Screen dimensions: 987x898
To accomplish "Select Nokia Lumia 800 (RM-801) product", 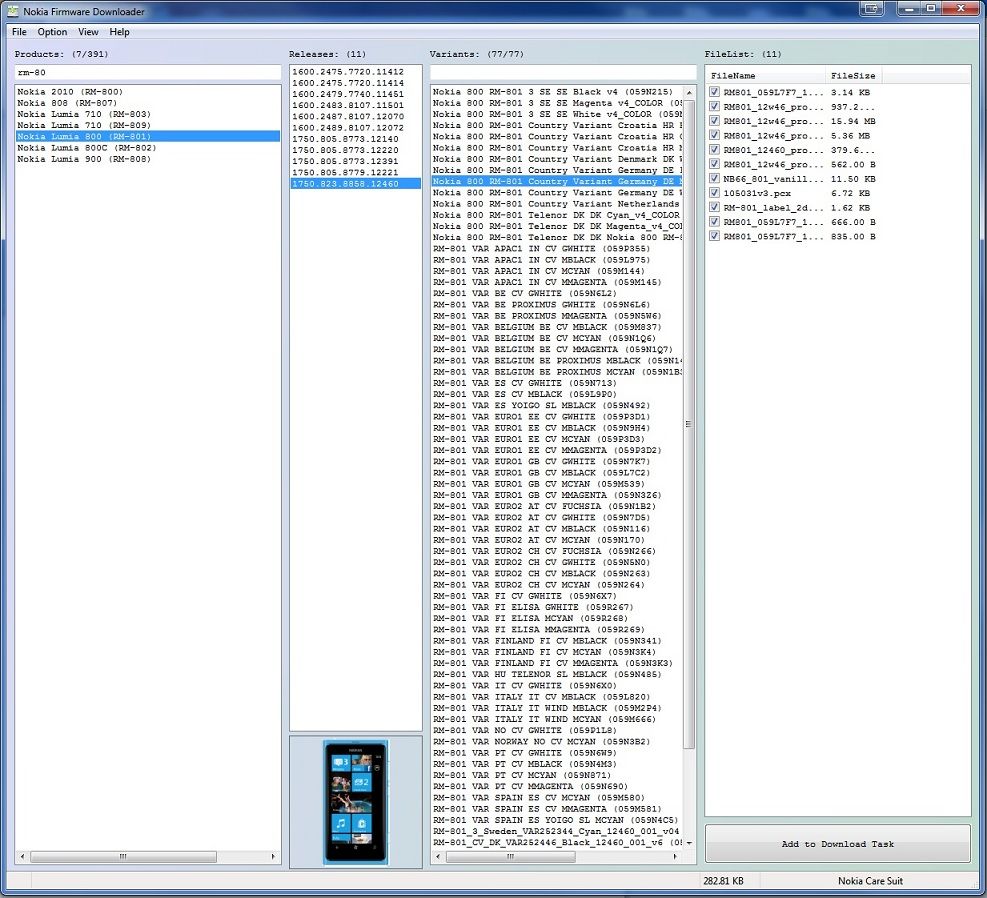I will (x=148, y=136).
